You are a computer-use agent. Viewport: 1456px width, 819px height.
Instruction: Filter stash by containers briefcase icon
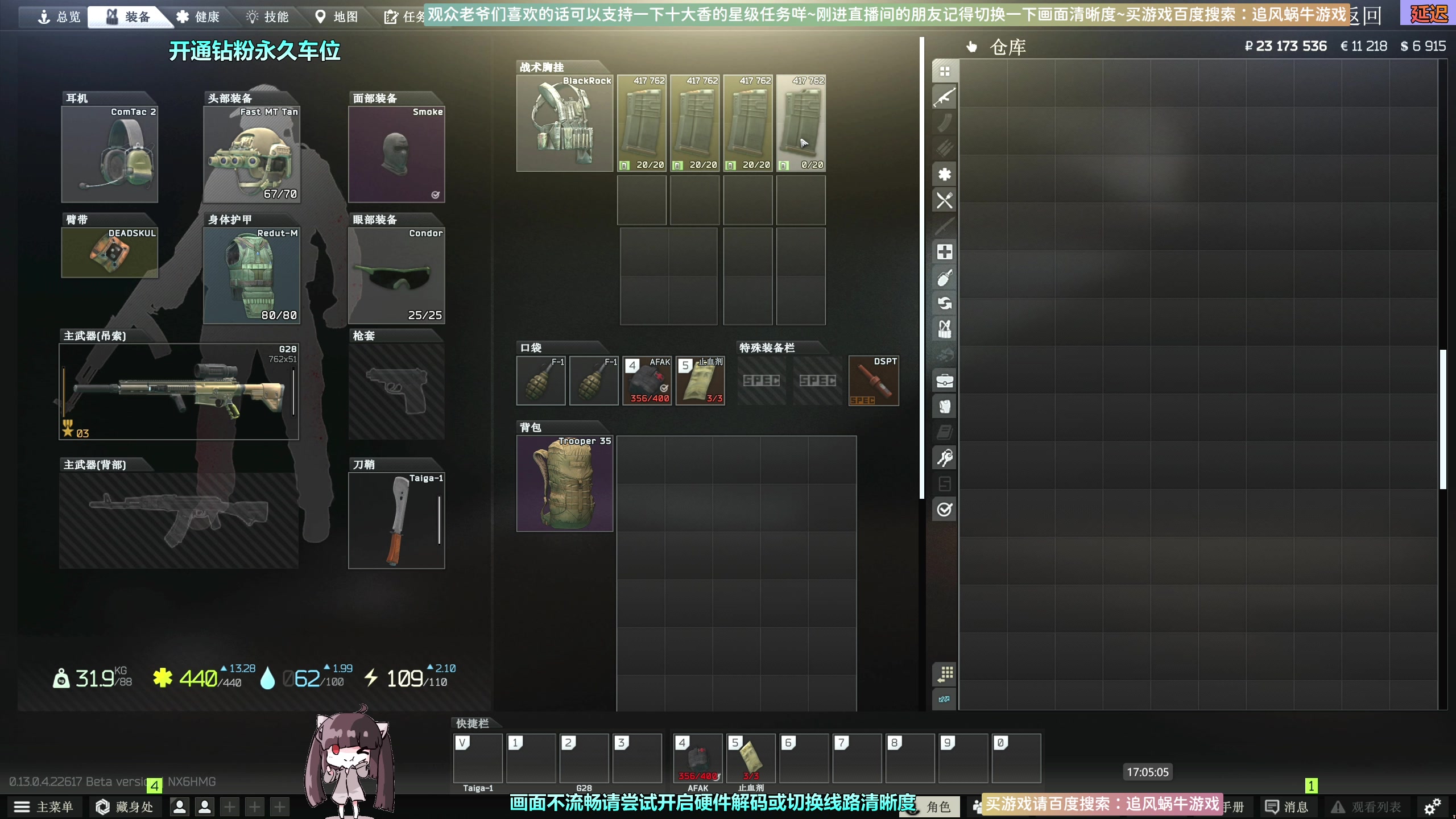[944, 380]
